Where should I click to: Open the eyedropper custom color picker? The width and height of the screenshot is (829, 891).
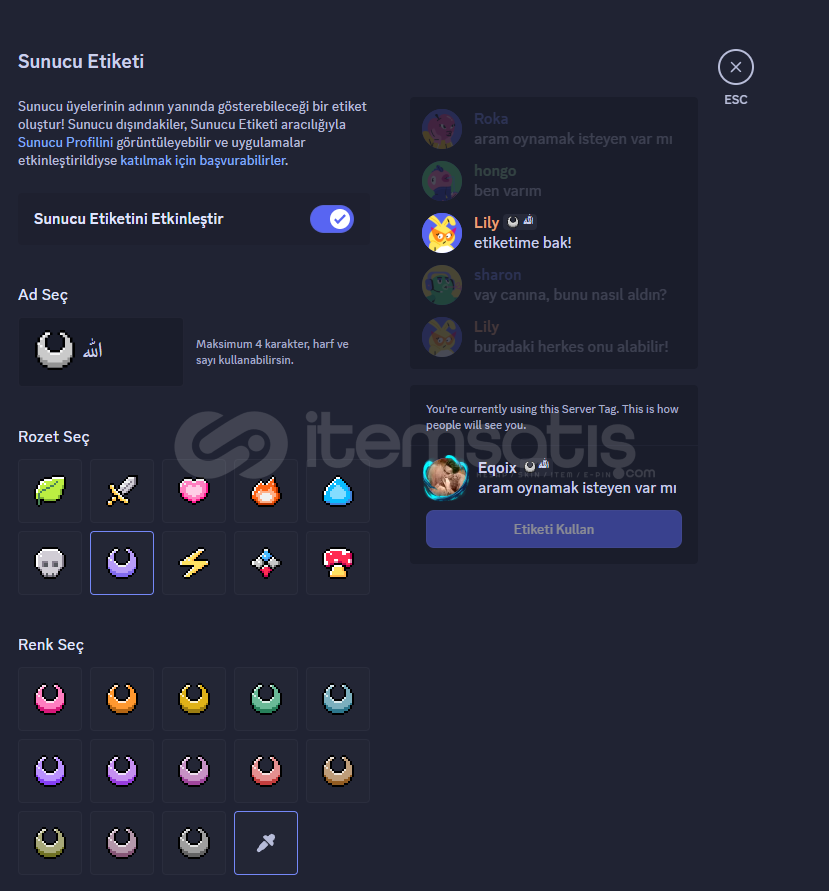(x=266, y=843)
